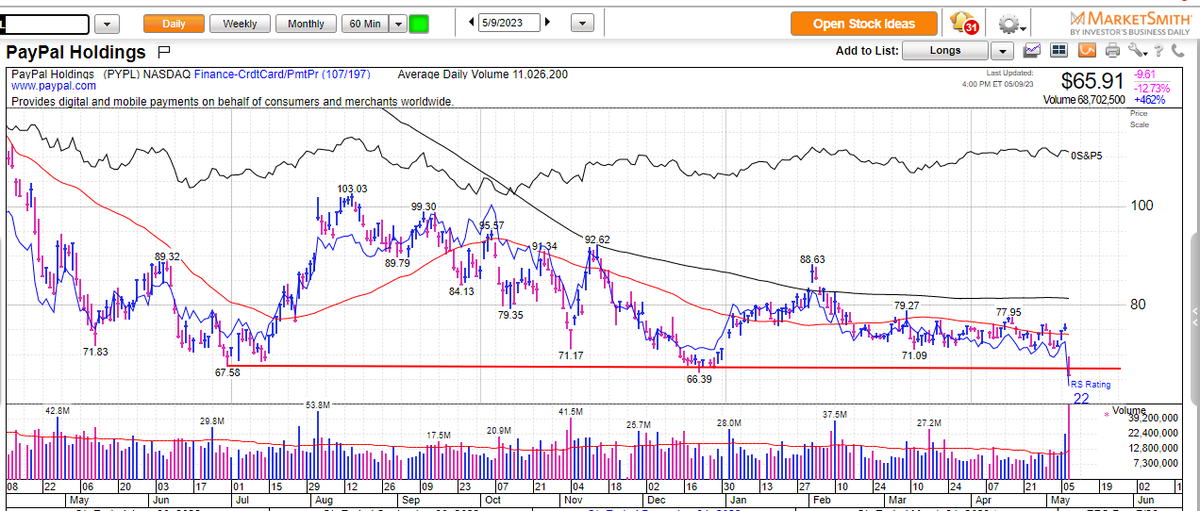Click the 99.30 price label
Screen dimensions: 1200x511
424,207
